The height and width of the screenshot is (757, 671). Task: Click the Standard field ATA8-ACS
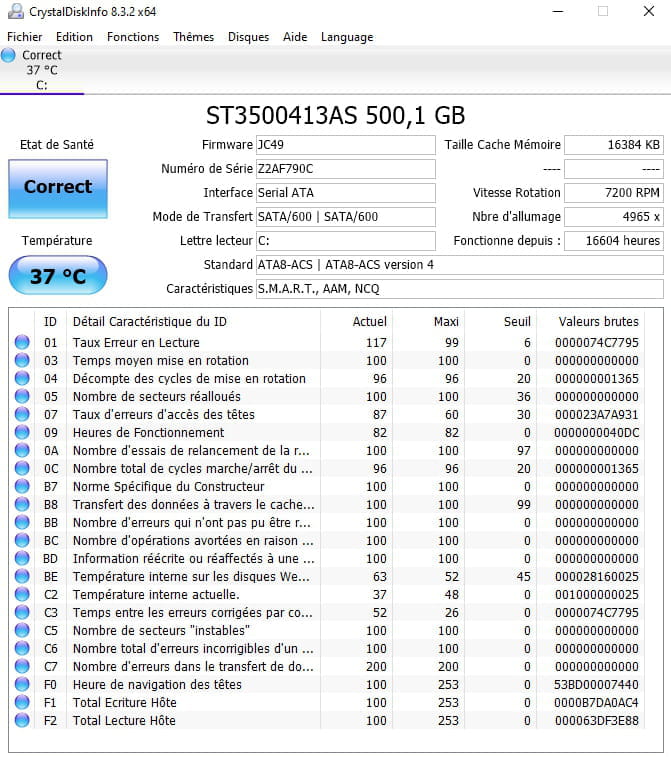point(460,265)
